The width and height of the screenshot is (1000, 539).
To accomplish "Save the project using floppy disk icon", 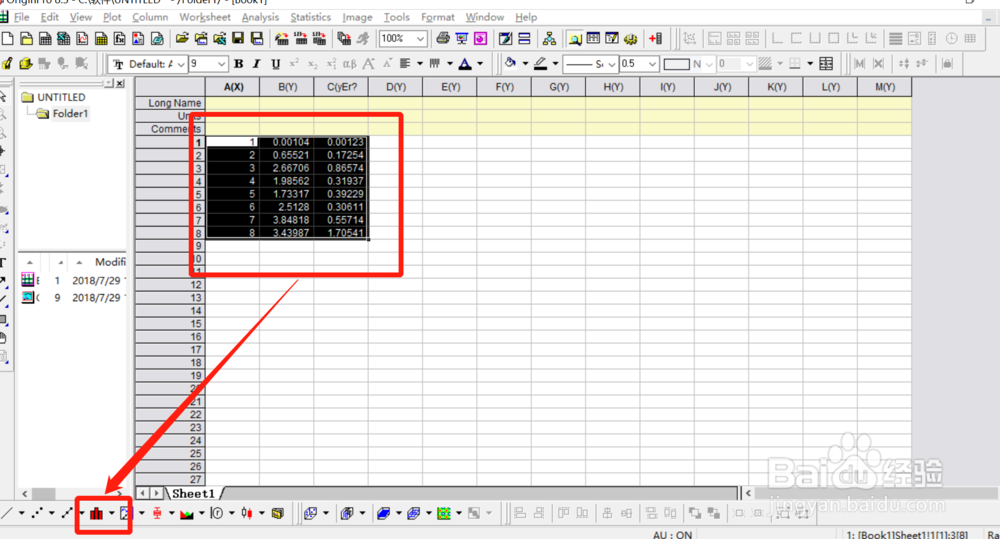I will (x=238, y=39).
